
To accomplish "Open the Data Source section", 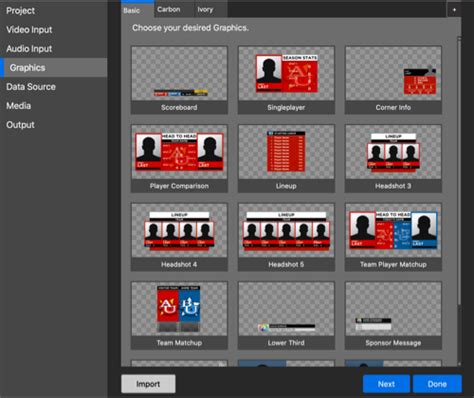I will tap(54, 87).
